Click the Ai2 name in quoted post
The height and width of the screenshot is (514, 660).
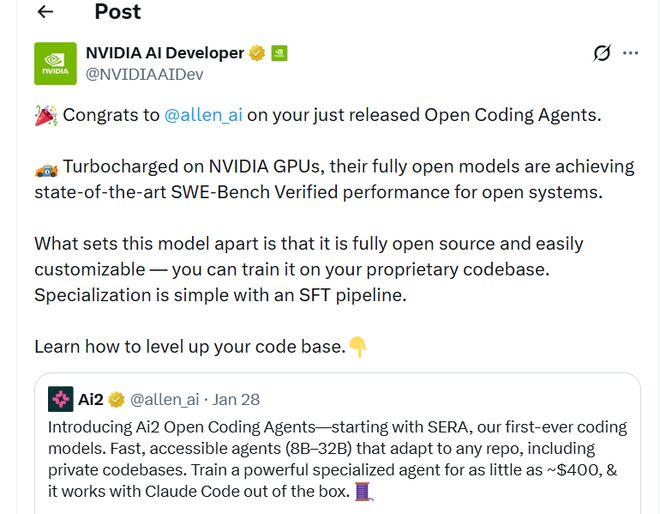click(90, 400)
